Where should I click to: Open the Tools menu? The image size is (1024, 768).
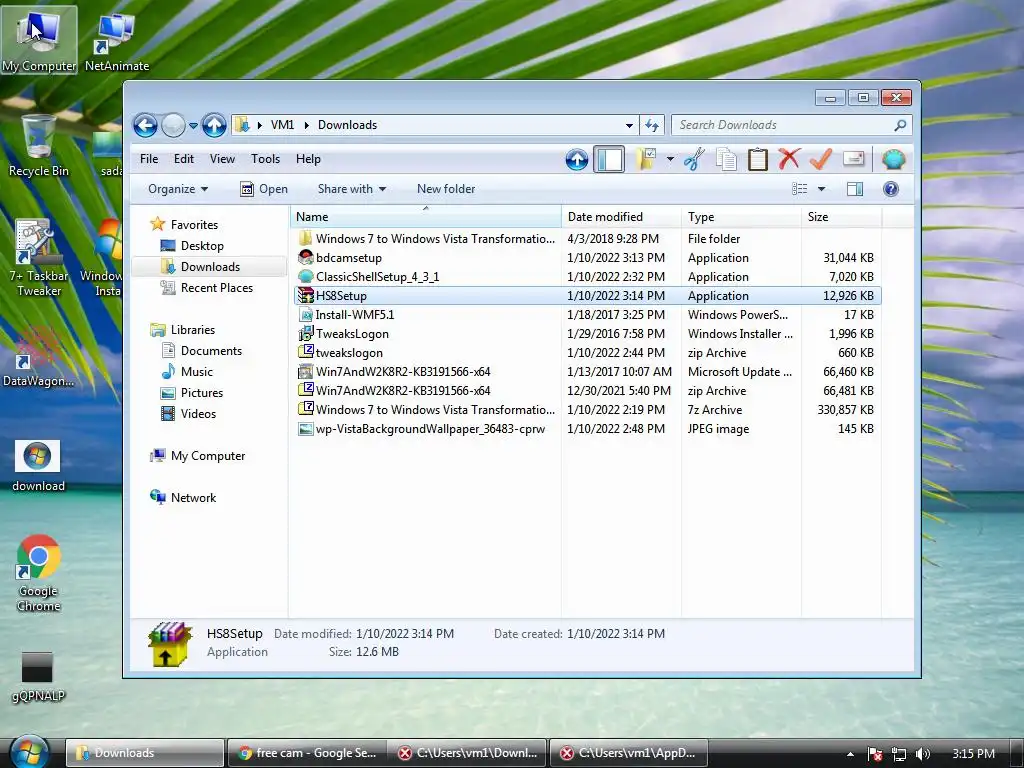(265, 159)
